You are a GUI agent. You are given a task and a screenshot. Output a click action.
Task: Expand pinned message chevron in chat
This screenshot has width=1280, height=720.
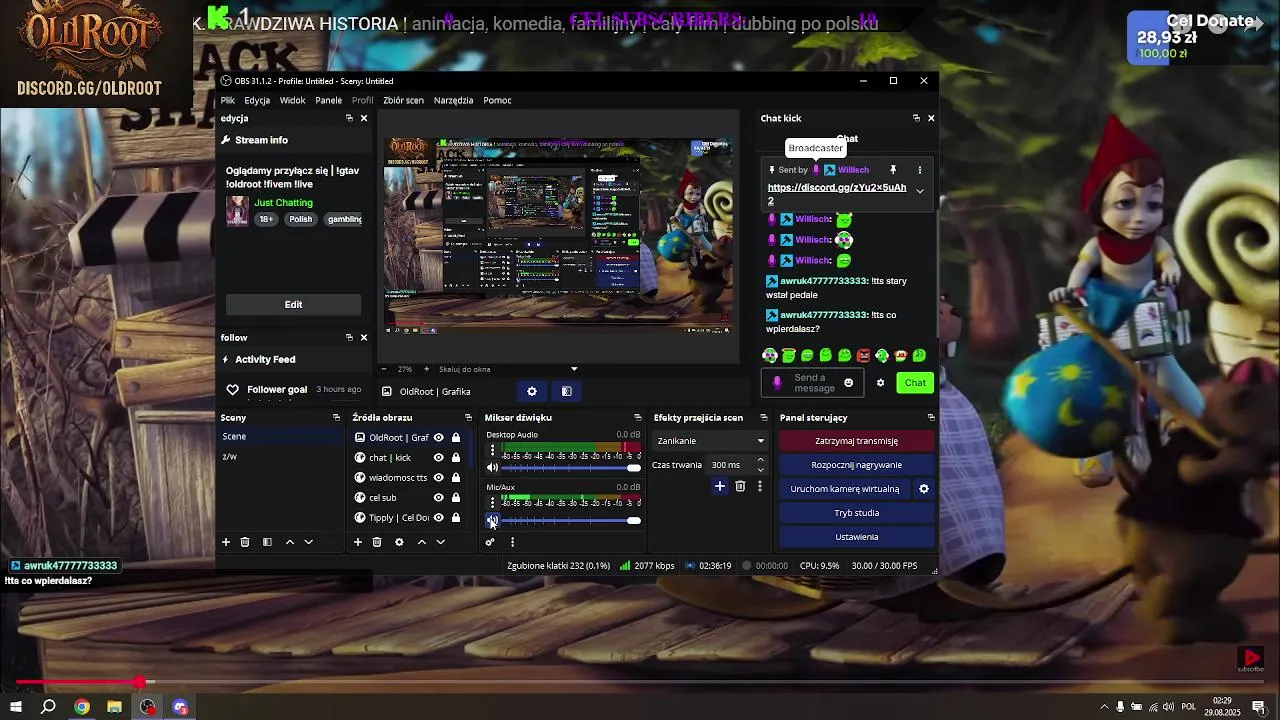pyautogui.click(x=920, y=191)
